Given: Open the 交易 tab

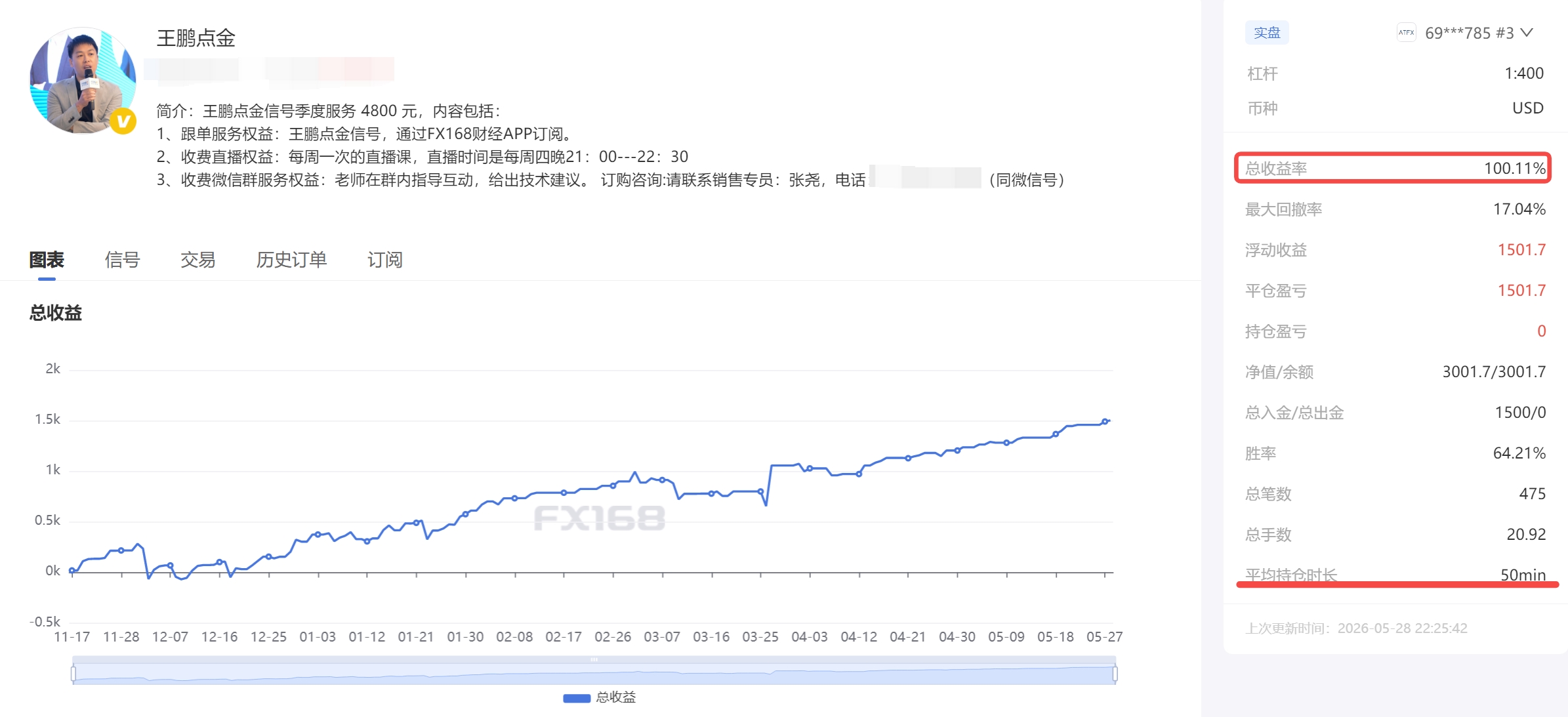Looking at the screenshot, I should [198, 260].
